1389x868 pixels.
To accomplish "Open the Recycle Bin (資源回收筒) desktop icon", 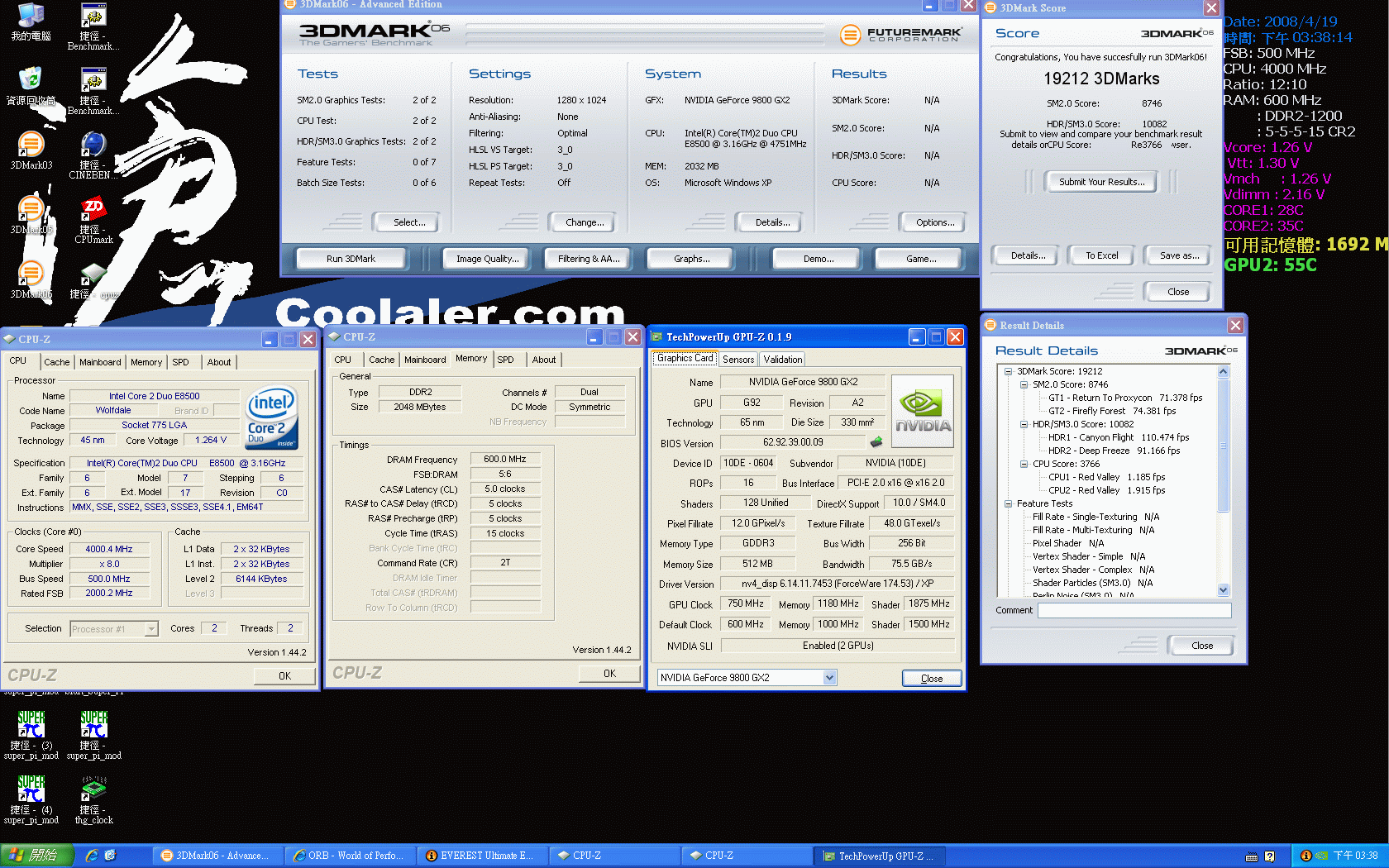I will [x=31, y=86].
